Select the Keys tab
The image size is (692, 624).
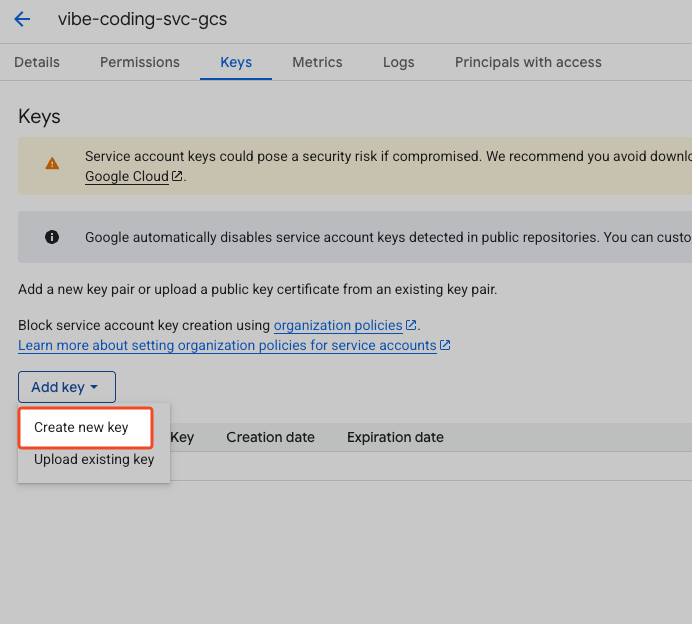[236, 62]
